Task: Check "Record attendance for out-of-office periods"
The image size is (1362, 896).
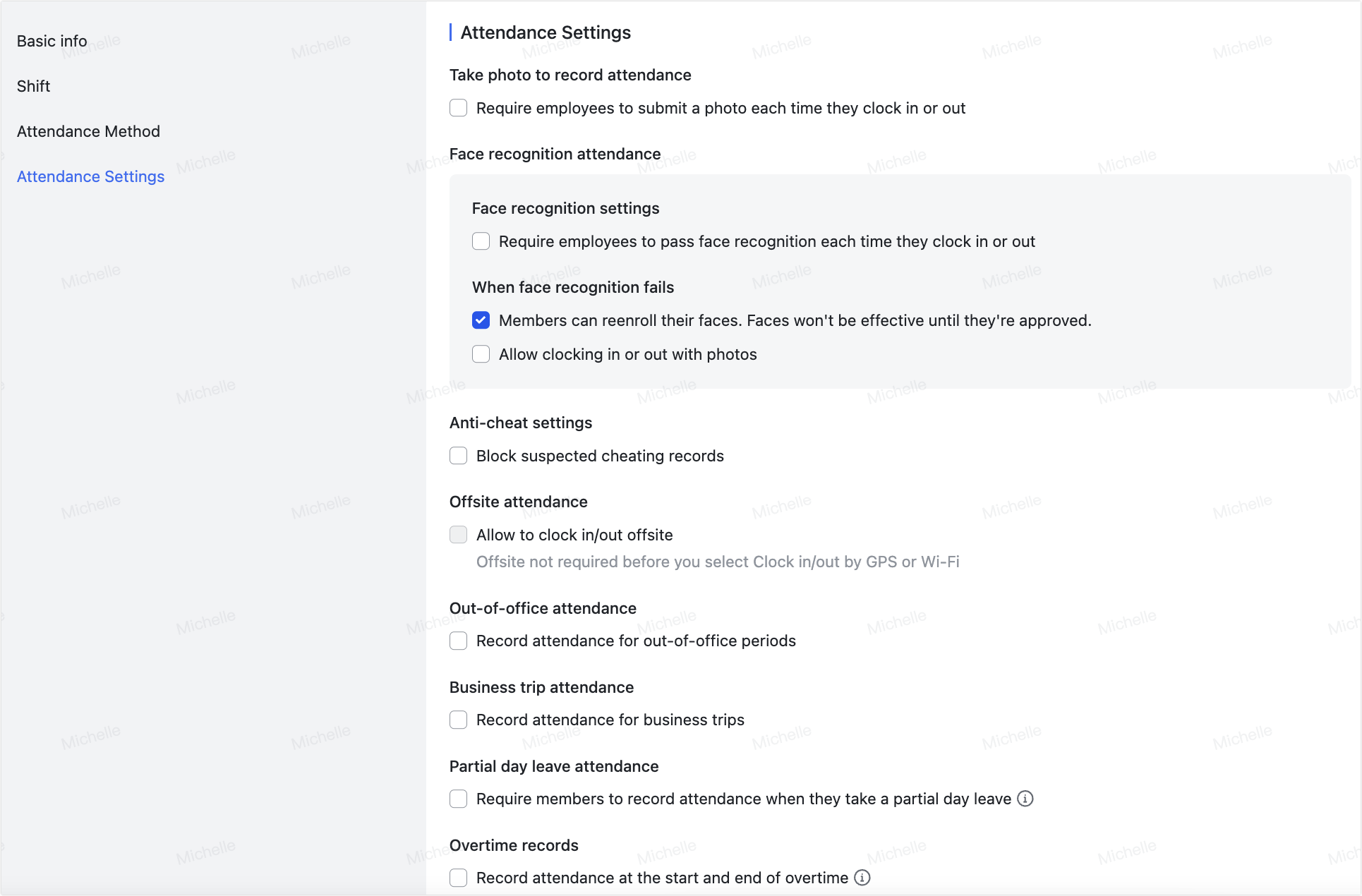Action: pyautogui.click(x=458, y=641)
